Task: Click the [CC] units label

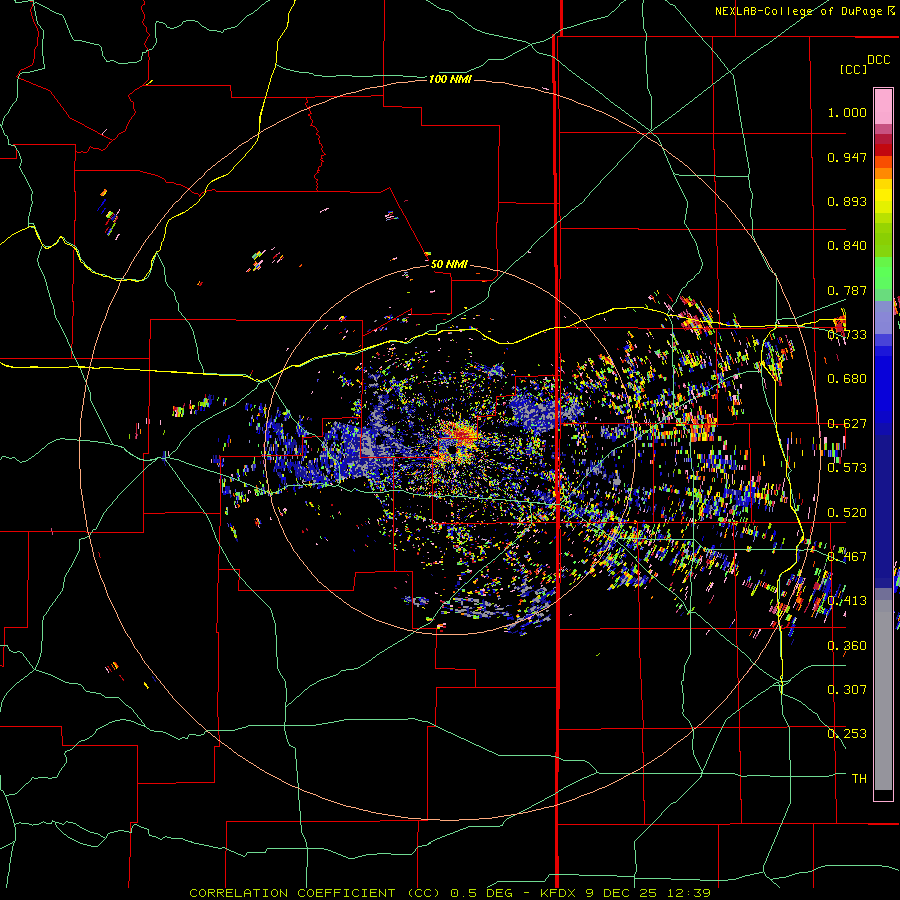Action: click(x=853, y=69)
